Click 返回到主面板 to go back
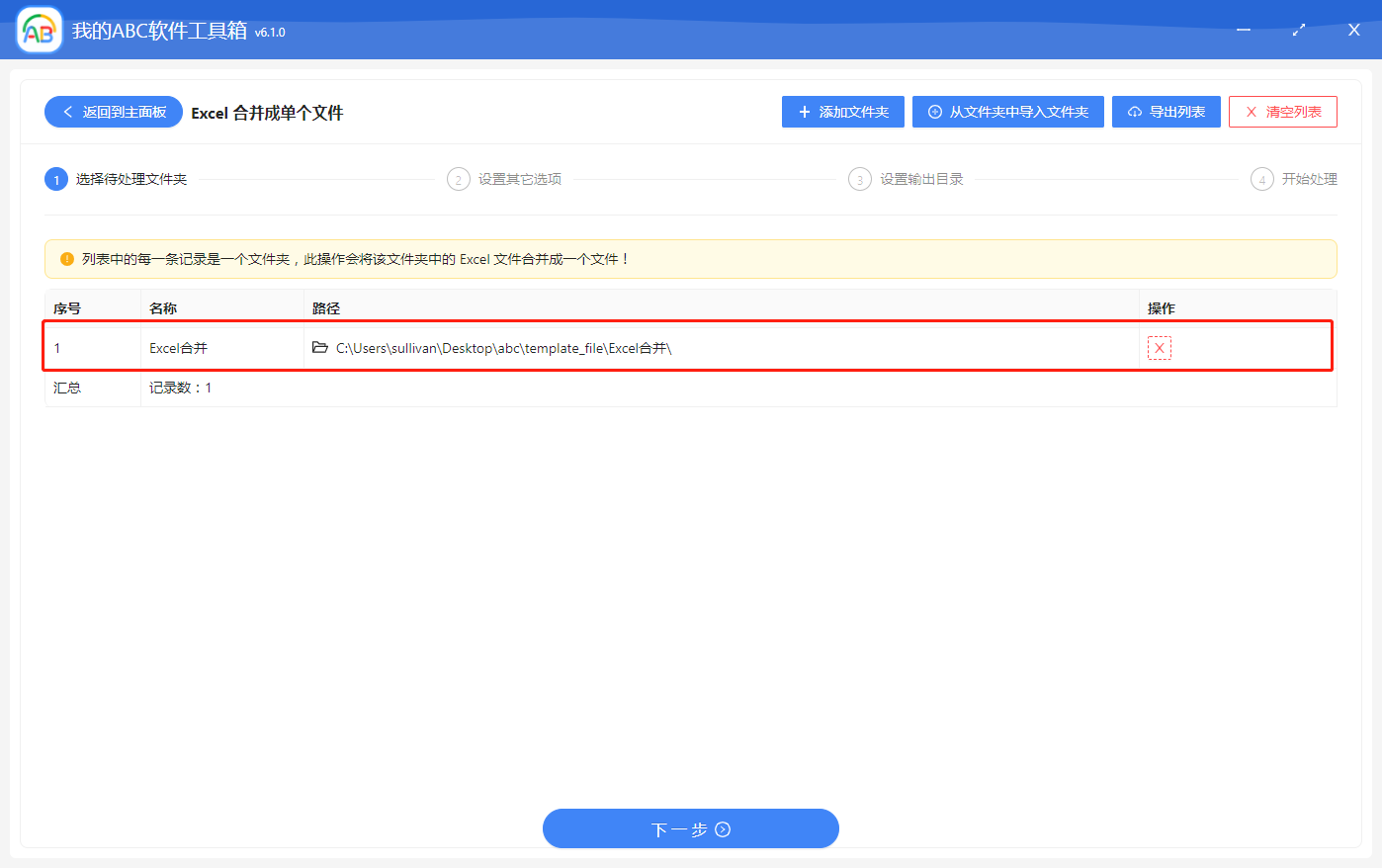 click(x=113, y=112)
